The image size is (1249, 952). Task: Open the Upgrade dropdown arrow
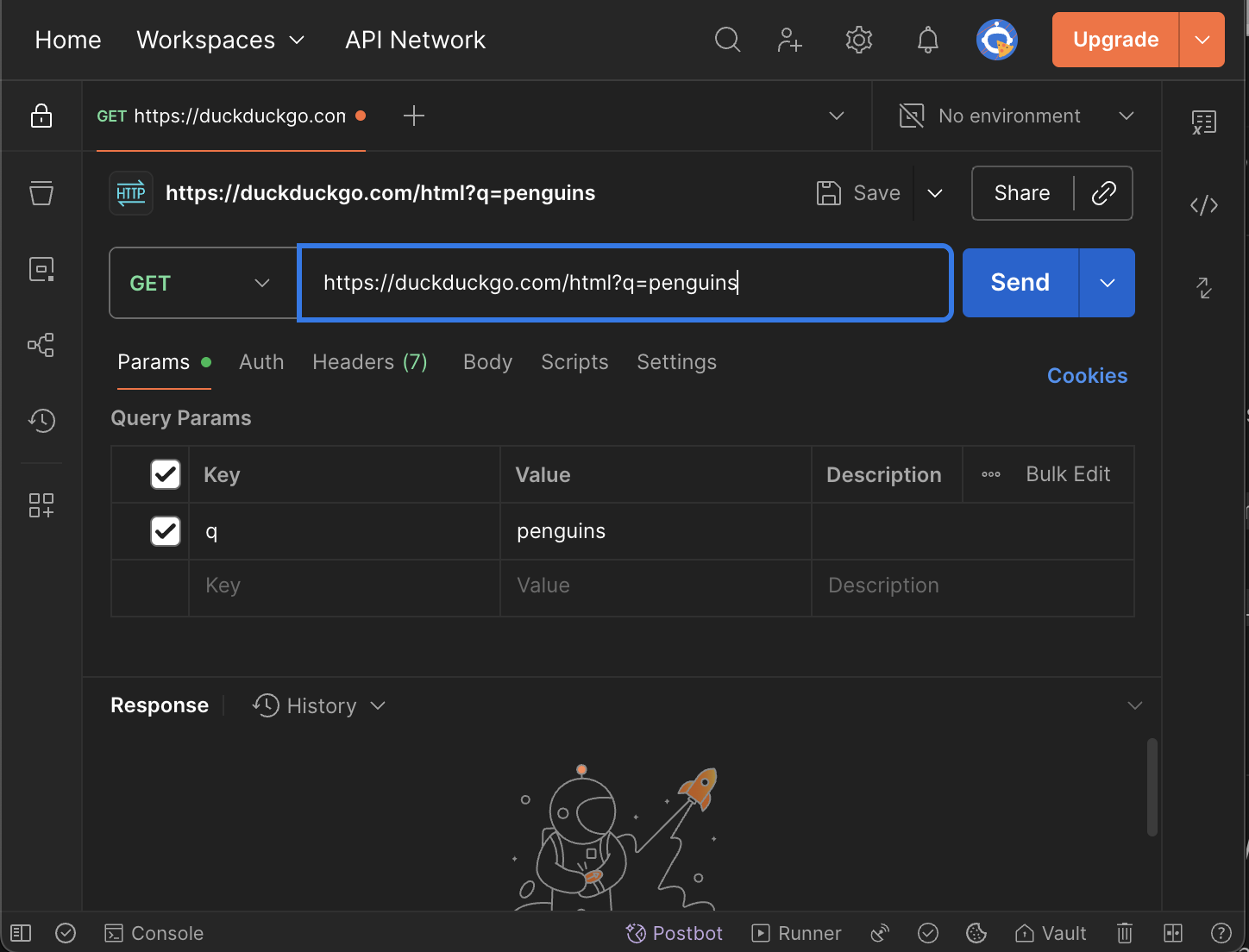(1202, 40)
